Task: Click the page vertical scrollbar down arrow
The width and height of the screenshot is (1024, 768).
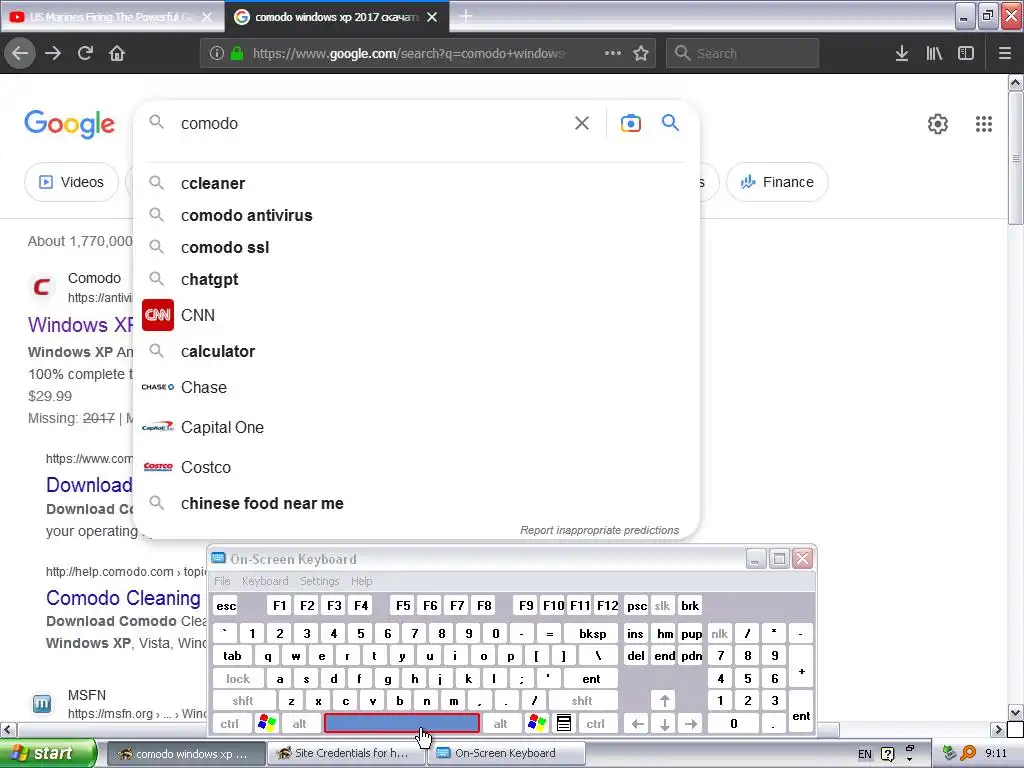Action: [x=1016, y=712]
